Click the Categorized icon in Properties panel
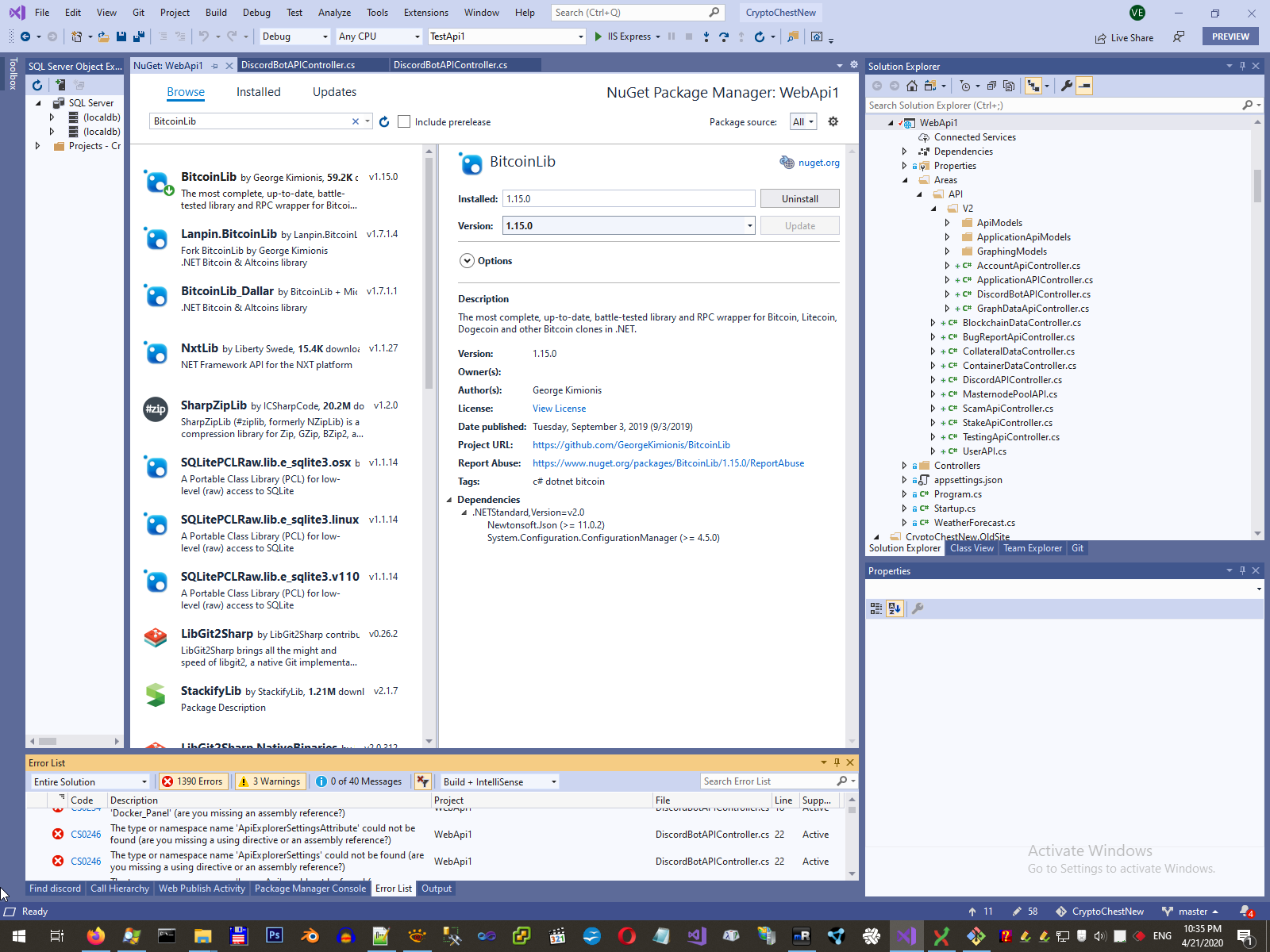Image resolution: width=1270 pixels, height=952 pixels. [x=876, y=608]
